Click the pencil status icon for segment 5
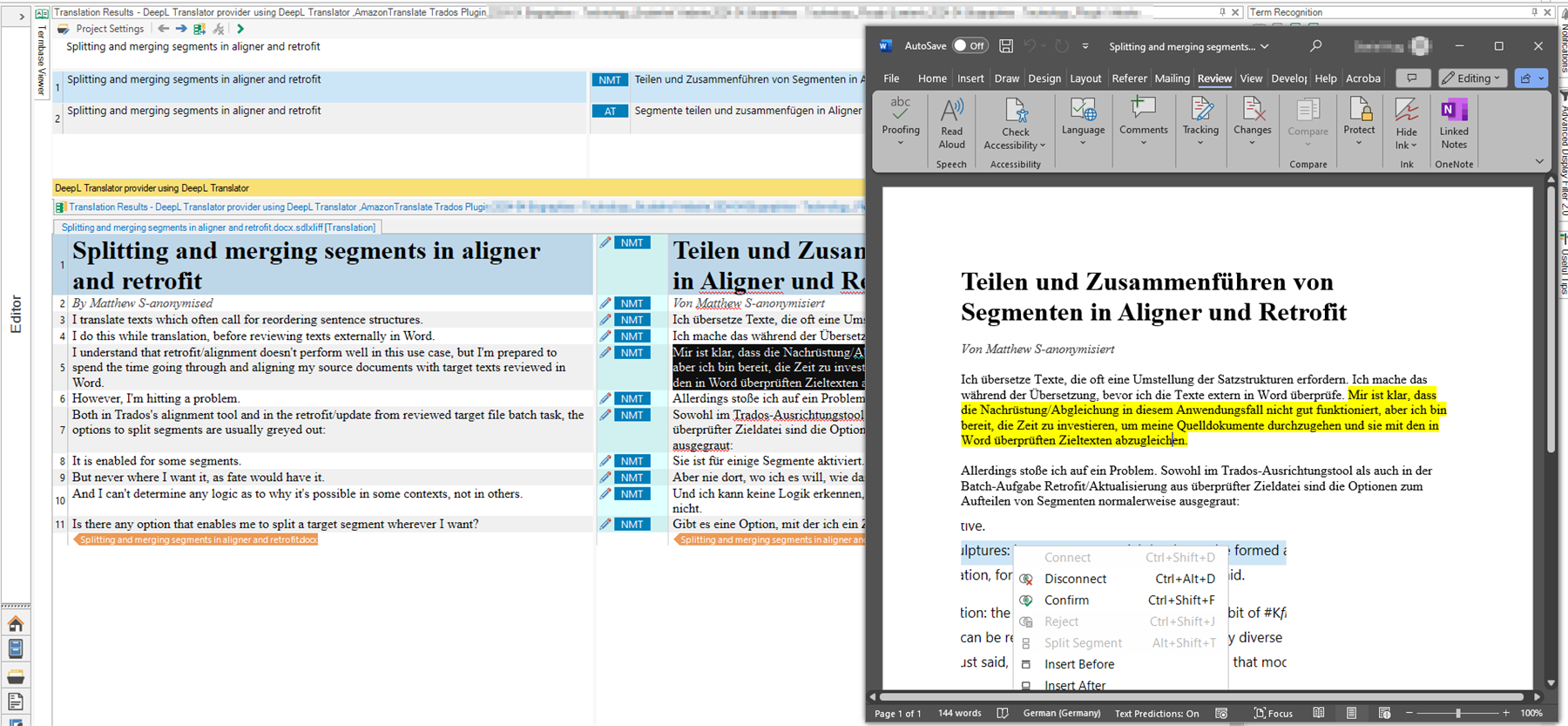The width and height of the screenshot is (1568, 726). pos(605,352)
